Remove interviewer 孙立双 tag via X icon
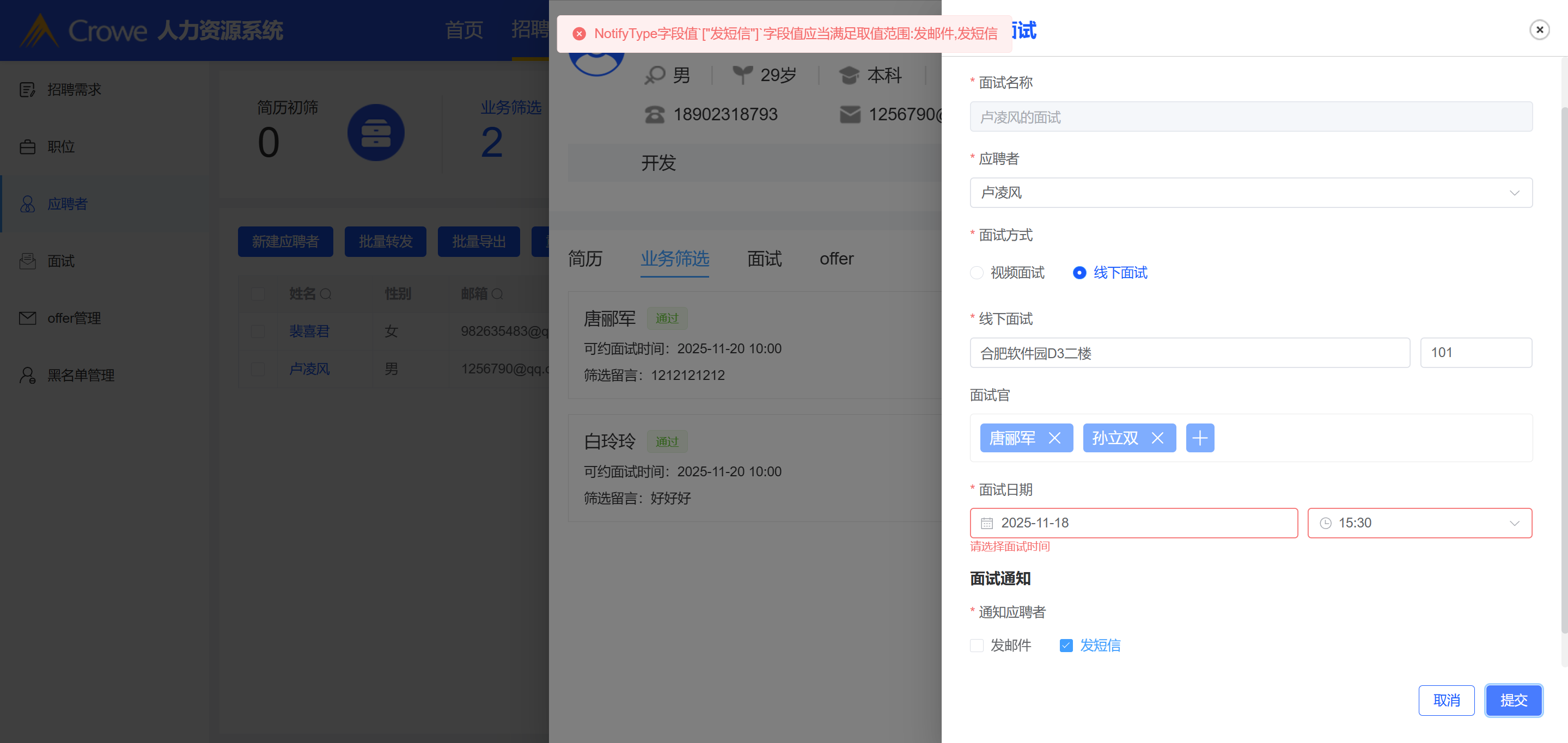The width and height of the screenshot is (1568, 743). (1157, 438)
